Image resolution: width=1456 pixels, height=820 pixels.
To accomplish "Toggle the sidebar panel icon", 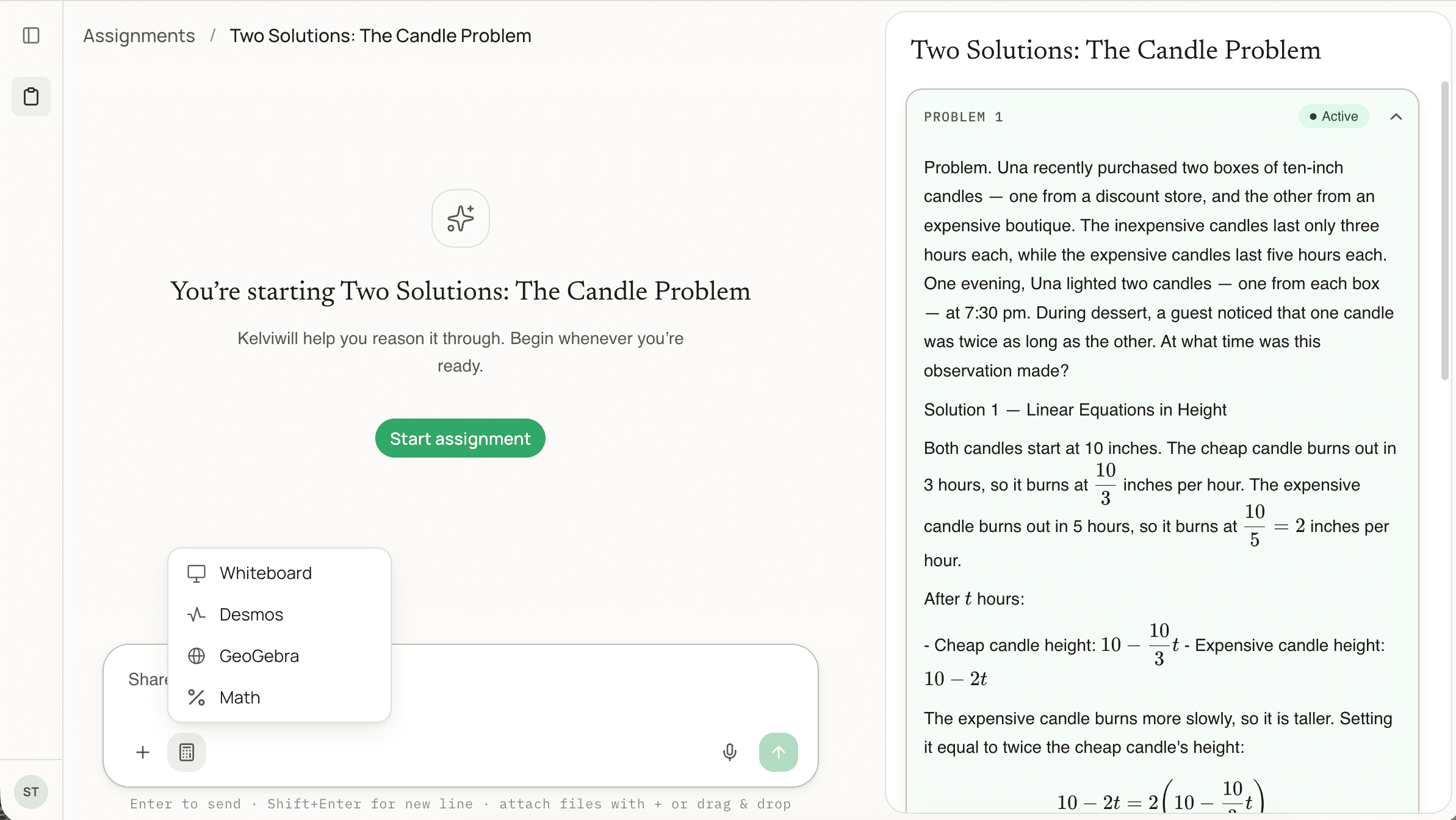I will 31,35.
